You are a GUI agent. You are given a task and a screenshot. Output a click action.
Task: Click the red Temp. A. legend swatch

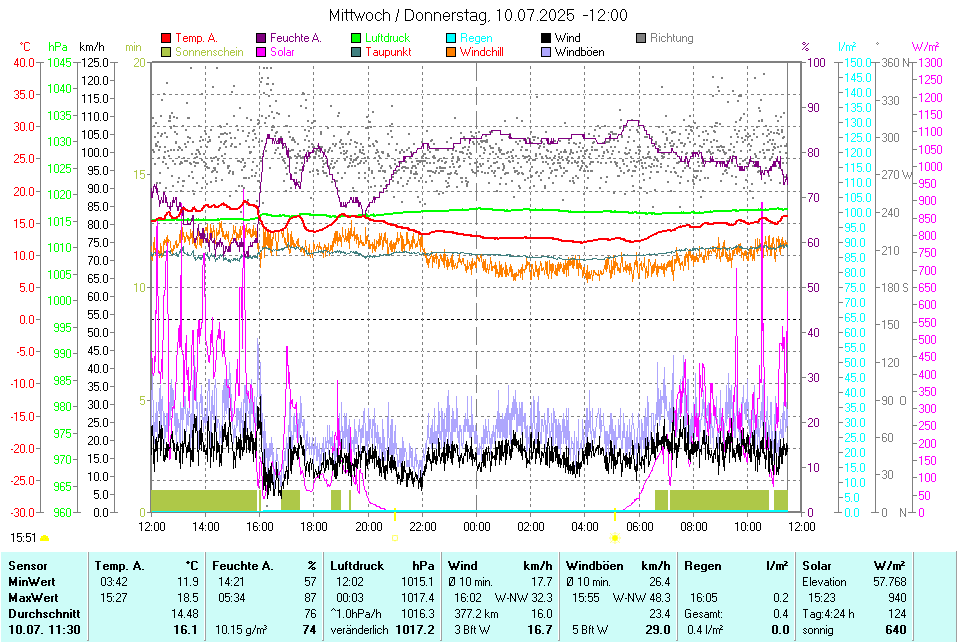166,38
